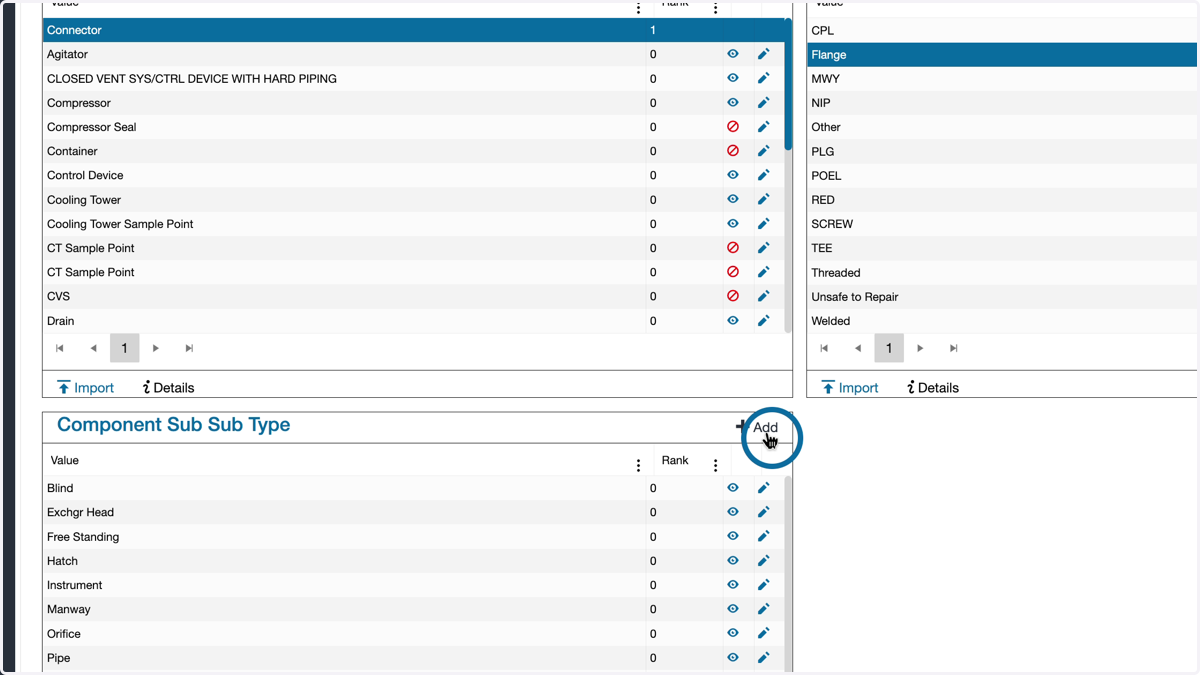Open Rank column menu in top component grid
Image resolution: width=1200 pixels, height=675 pixels.
pyautogui.click(x=715, y=8)
